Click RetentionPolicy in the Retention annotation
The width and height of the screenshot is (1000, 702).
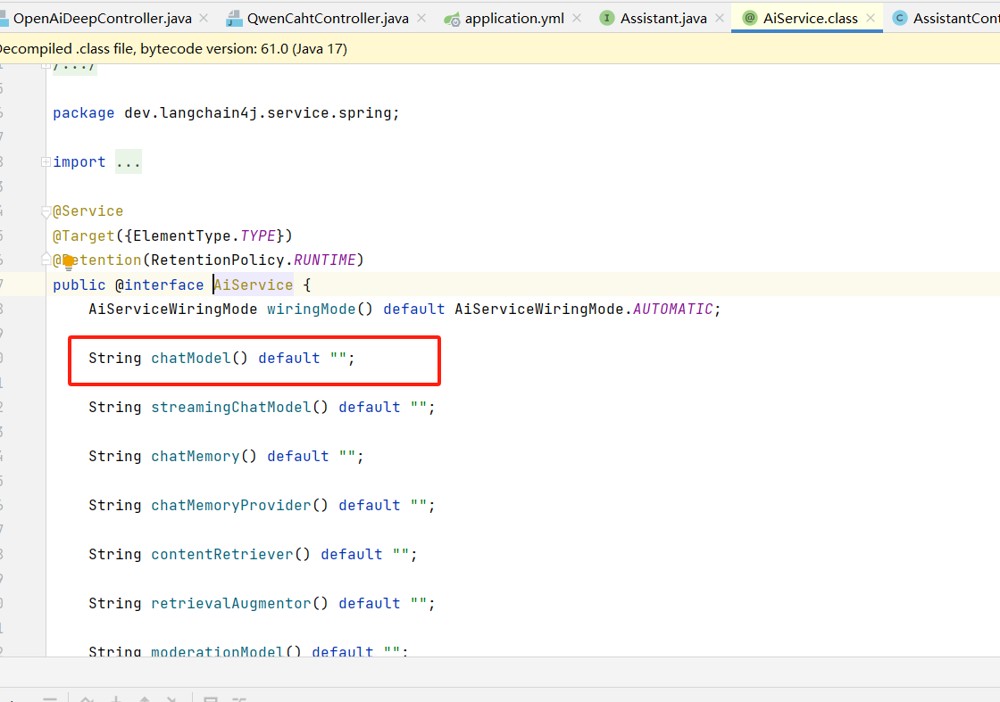[217, 260]
